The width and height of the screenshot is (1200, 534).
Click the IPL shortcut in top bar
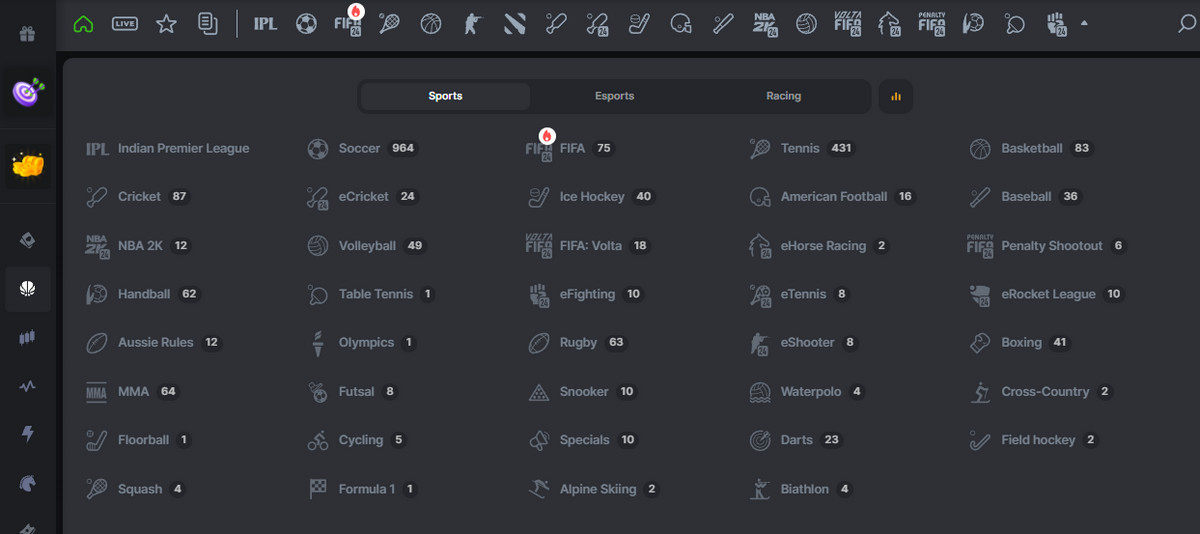pyautogui.click(x=265, y=24)
